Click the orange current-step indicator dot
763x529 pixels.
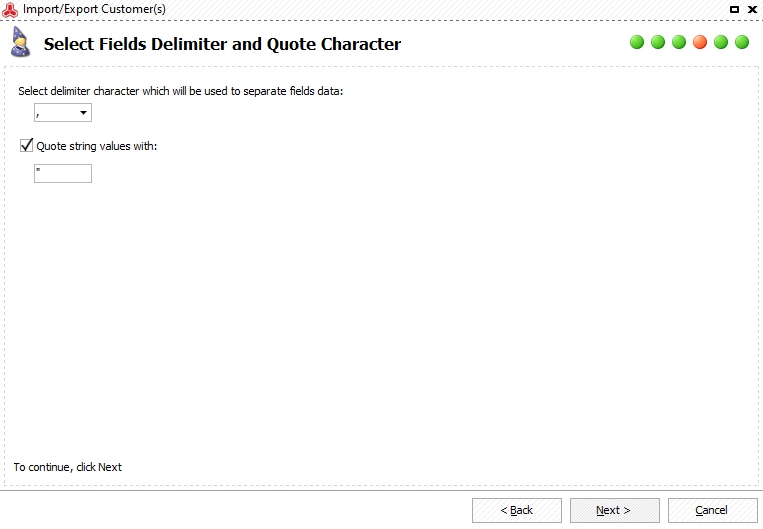click(700, 42)
